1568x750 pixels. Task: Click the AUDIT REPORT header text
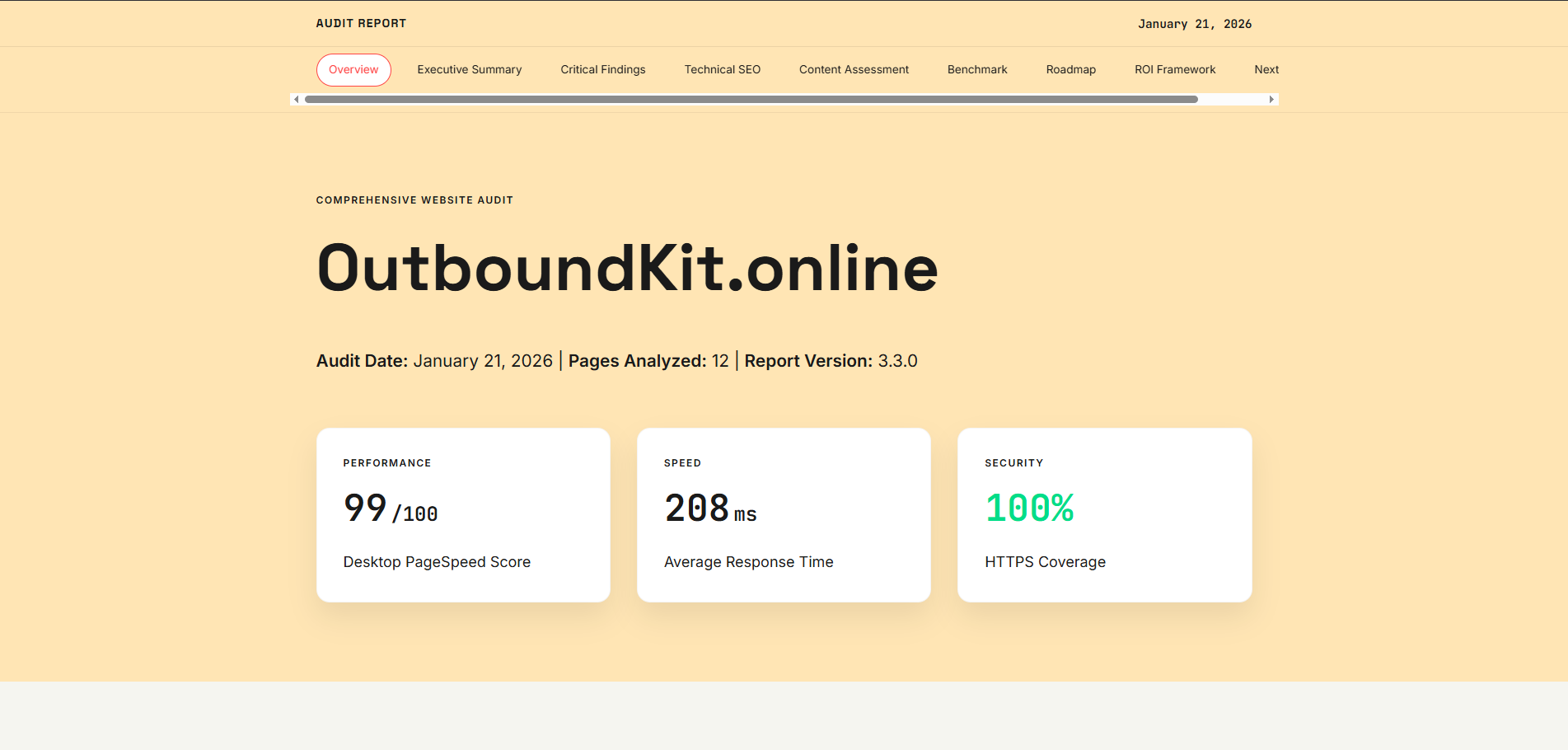click(361, 23)
